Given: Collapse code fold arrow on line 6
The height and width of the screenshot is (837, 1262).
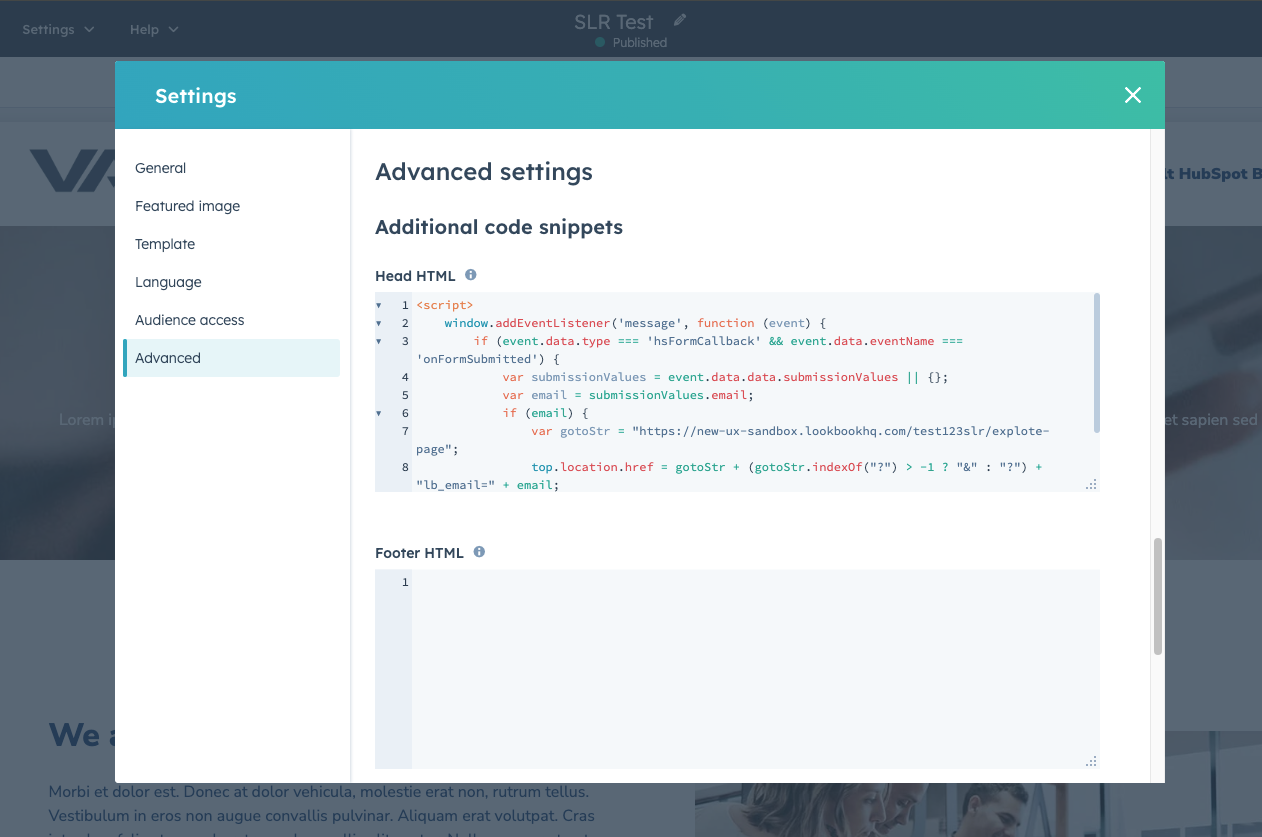Looking at the screenshot, I should [x=379, y=413].
